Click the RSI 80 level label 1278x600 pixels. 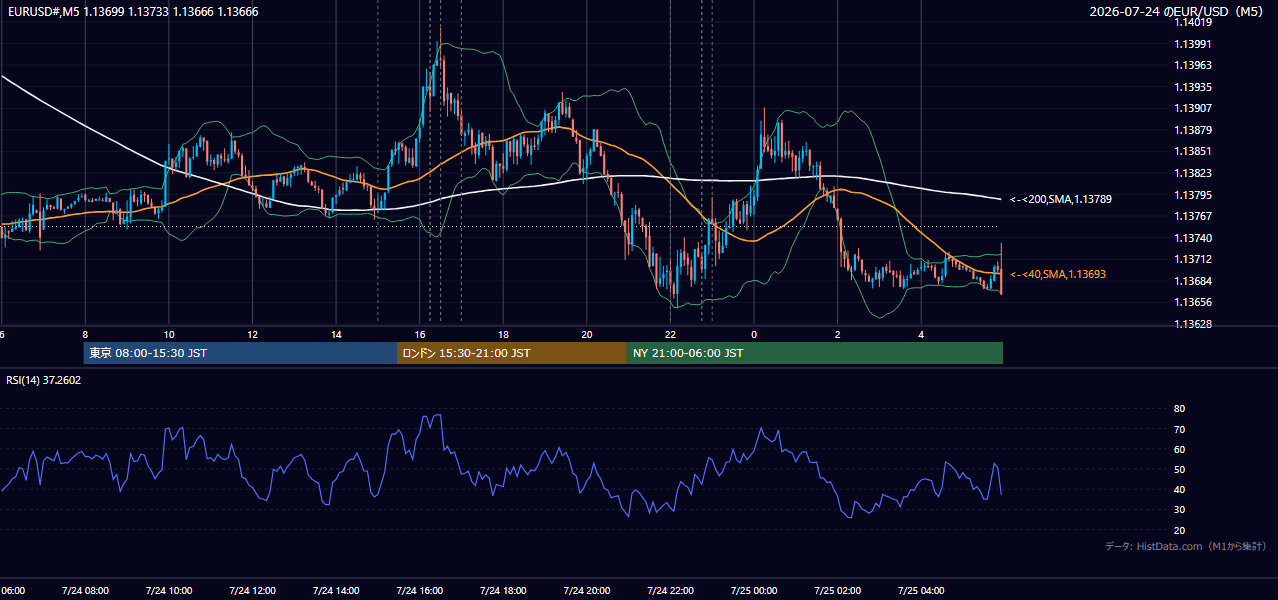[1179, 409]
